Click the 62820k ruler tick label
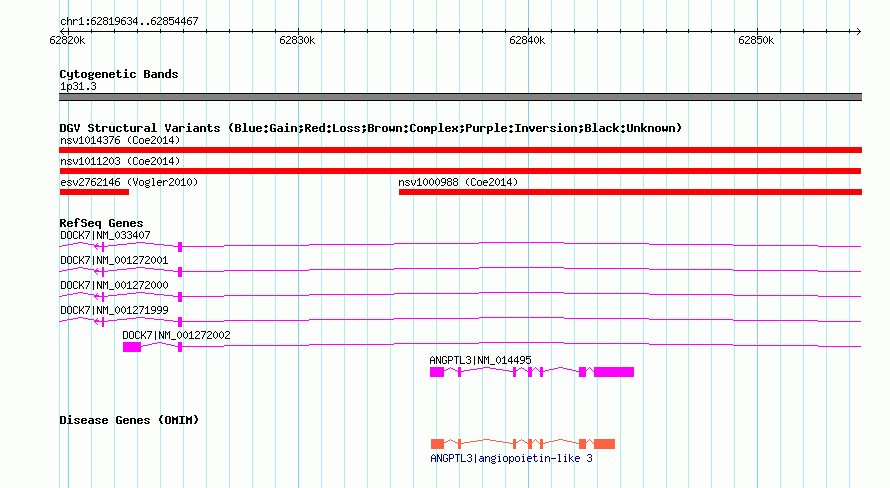 click(67, 40)
